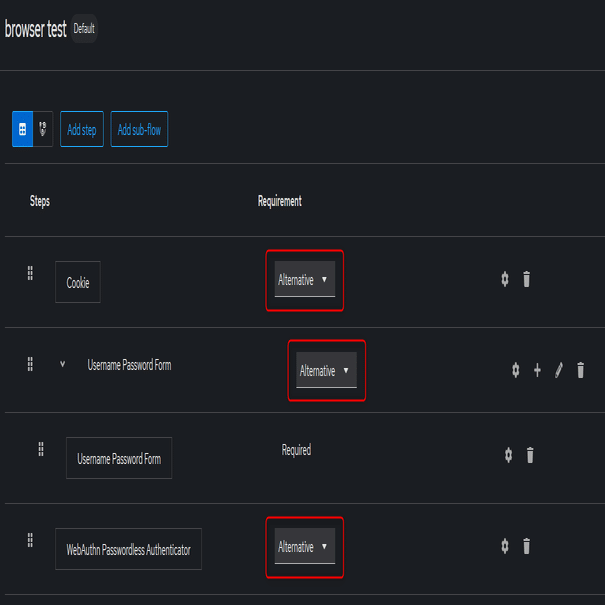The image size is (605, 605).
Task: Edit the Username Password Form sub-flow with the pencil icon
Action: [559, 370]
